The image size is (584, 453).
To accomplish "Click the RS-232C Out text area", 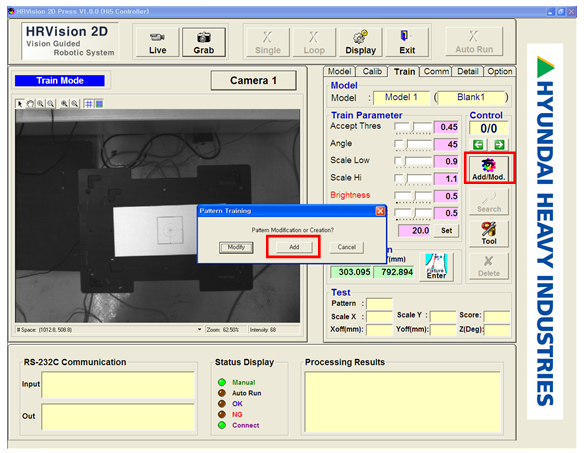I will (118, 417).
